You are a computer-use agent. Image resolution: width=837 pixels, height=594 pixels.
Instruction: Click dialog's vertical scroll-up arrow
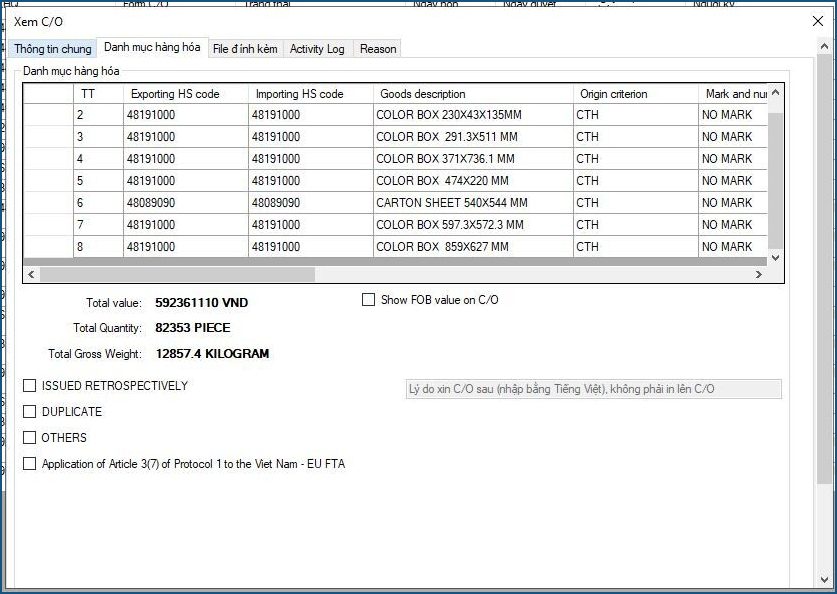click(x=824, y=47)
